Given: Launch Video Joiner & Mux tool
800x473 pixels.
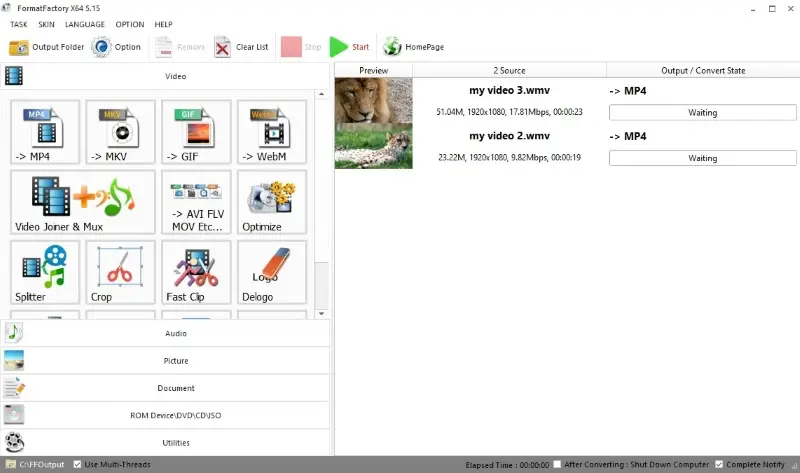Looking at the screenshot, I should (x=83, y=202).
